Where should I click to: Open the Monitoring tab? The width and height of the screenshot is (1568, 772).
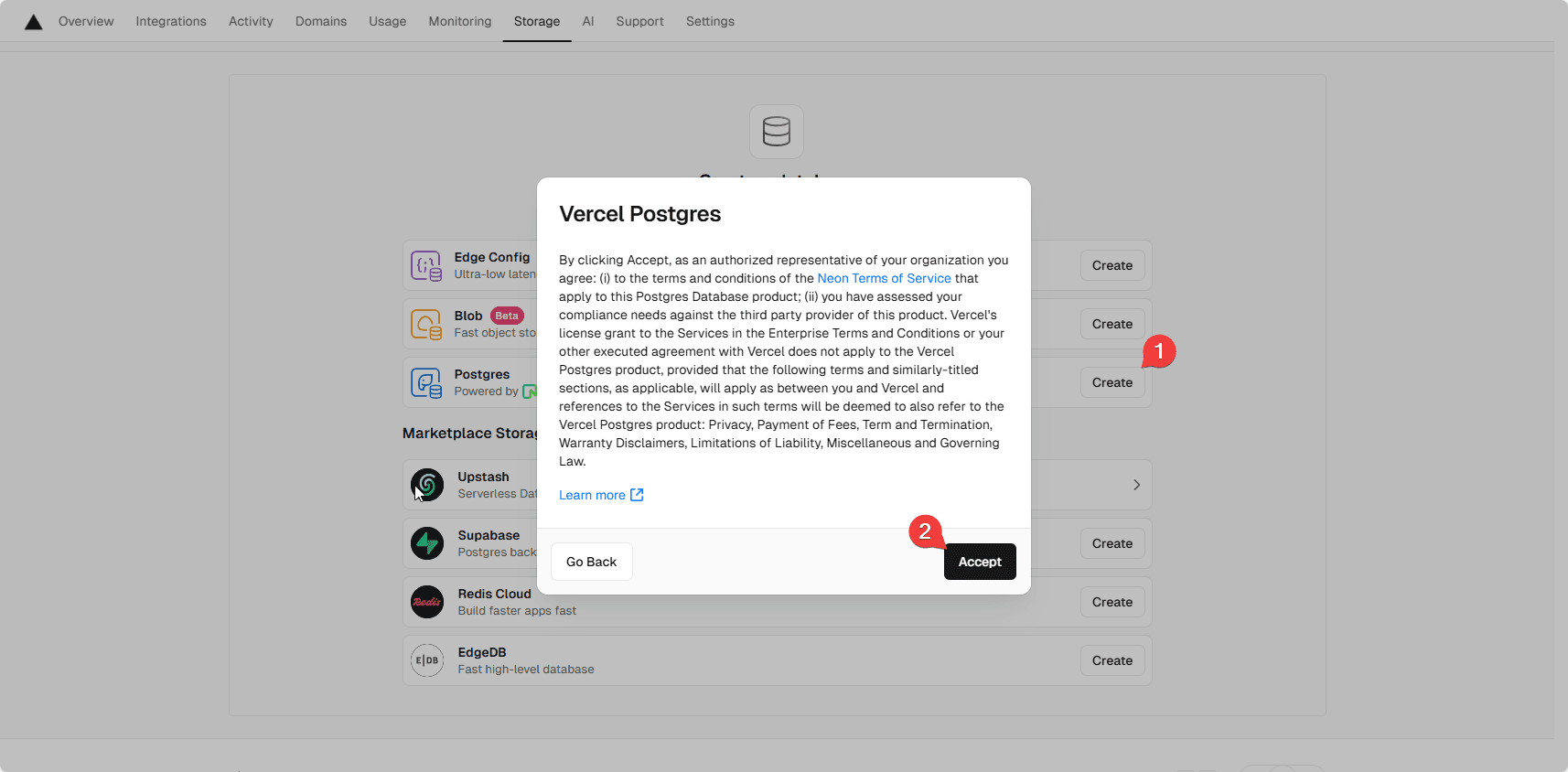tap(460, 21)
